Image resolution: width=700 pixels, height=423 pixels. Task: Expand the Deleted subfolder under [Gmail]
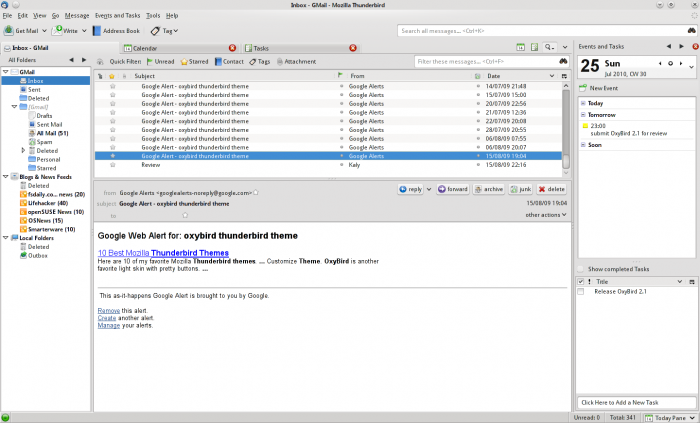pos(23,150)
